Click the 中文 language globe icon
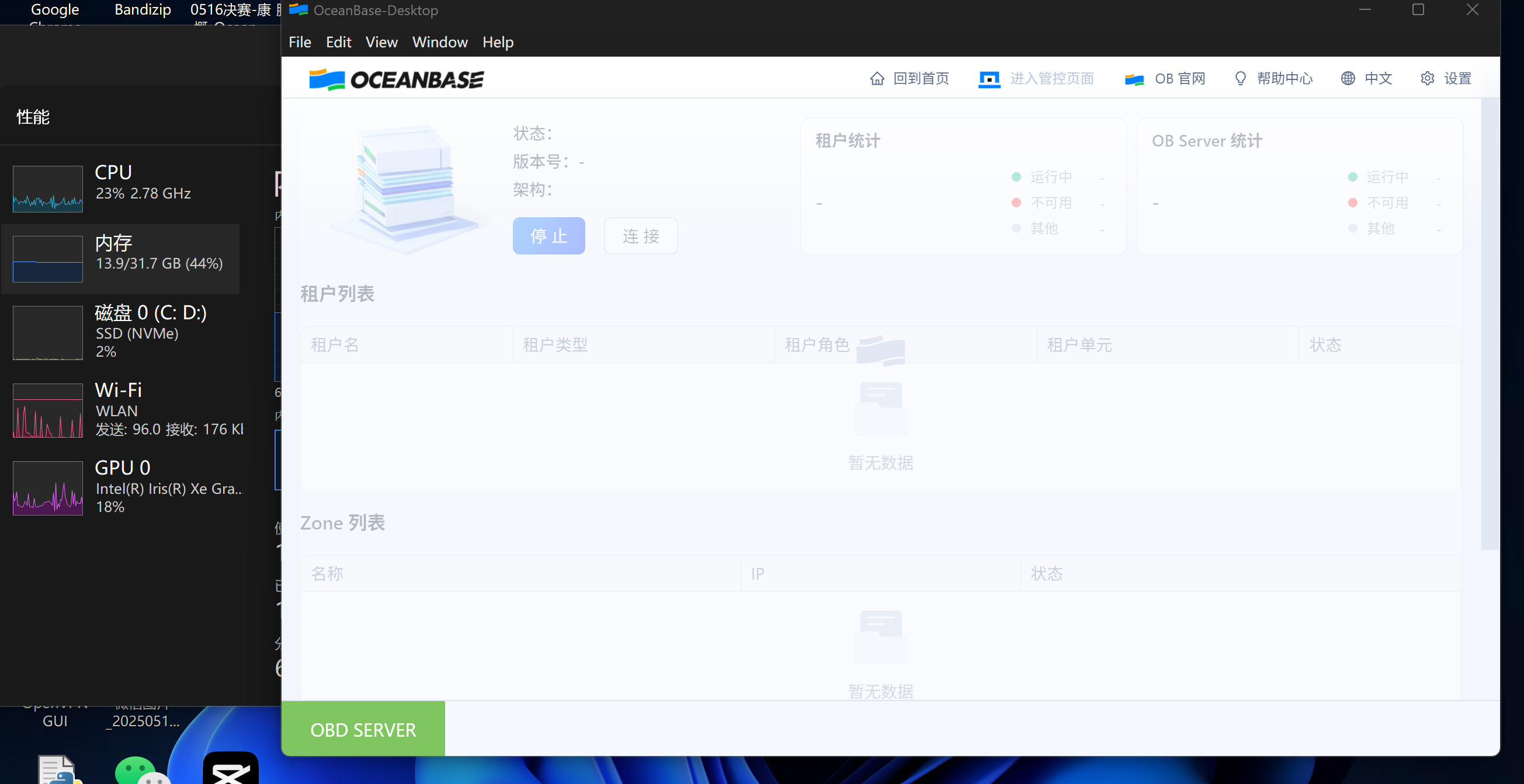Image resolution: width=1524 pixels, height=784 pixels. (1348, 78)
